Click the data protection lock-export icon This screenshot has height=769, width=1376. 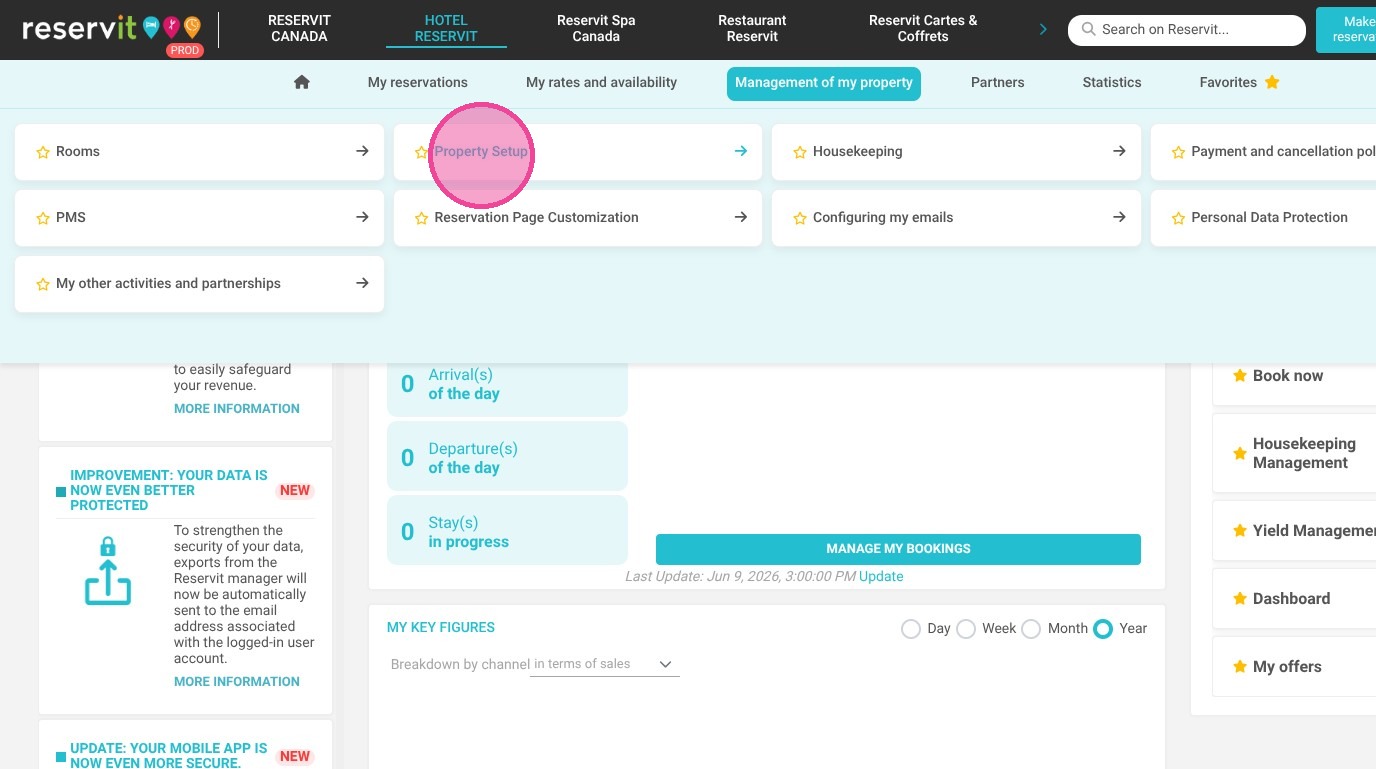point(108,571)
